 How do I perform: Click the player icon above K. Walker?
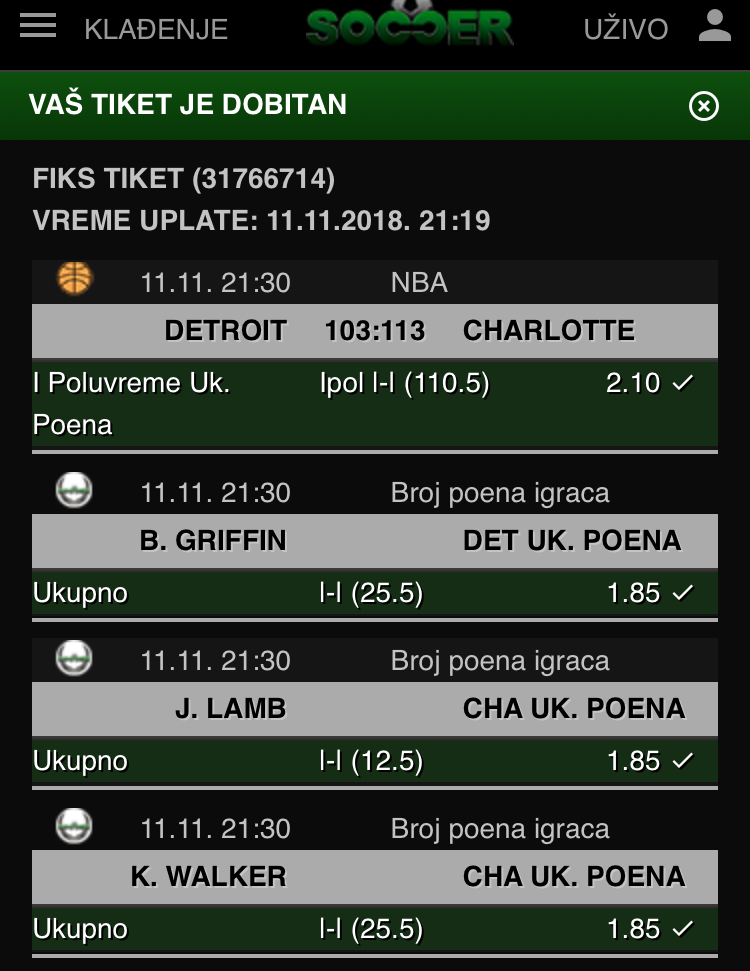pos(75,826)
